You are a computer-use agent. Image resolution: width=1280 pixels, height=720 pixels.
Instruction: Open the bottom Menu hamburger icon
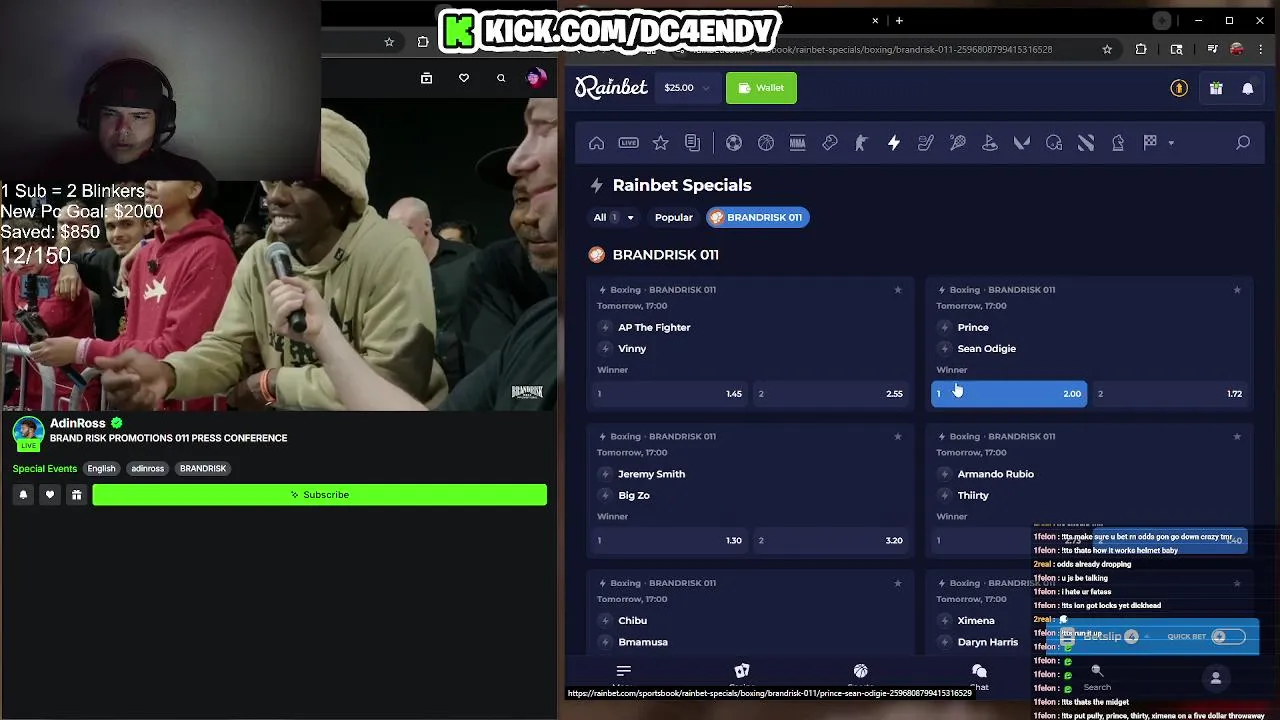(x=624, y=671)
